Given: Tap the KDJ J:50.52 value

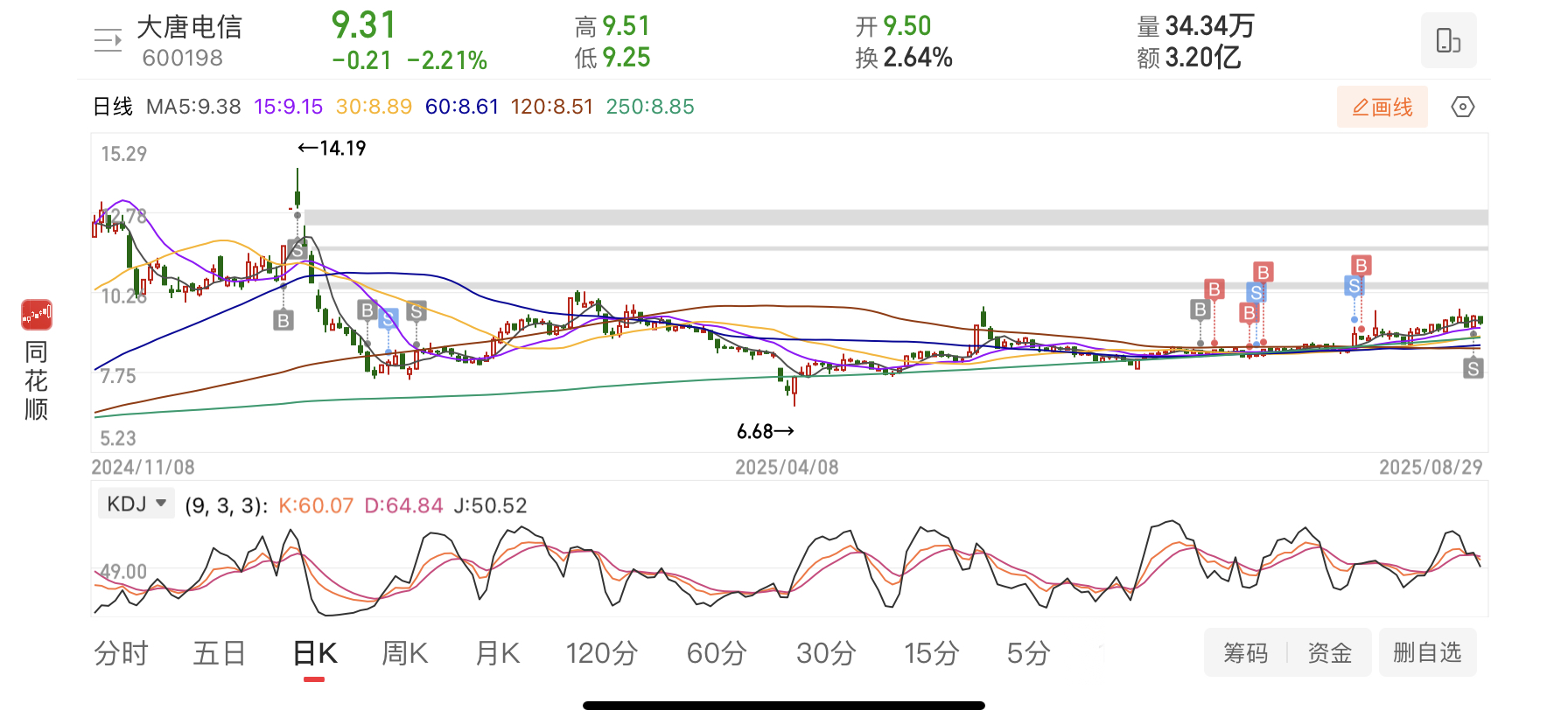Looking at the screenshot, I should pyautogui.click(x=490, y=505).
